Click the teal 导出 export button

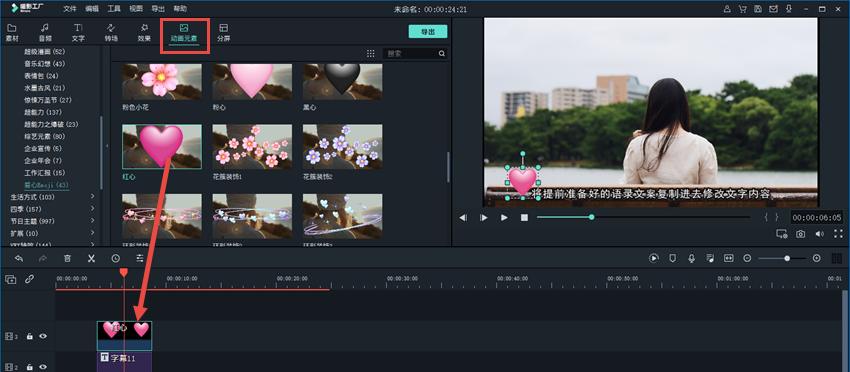[428, 31]
